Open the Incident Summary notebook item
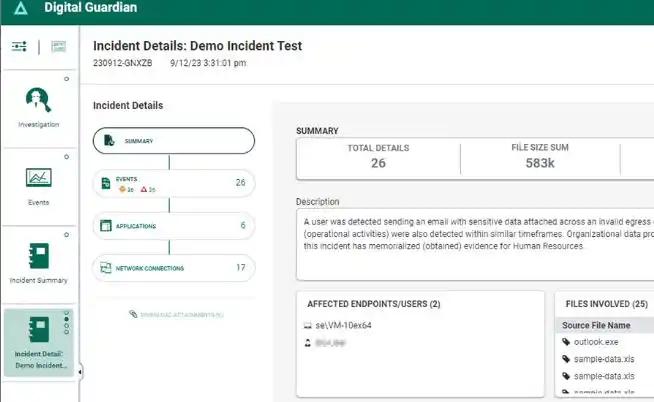The width and height of the screenshot is (654, 402). [x=38, y=264]
